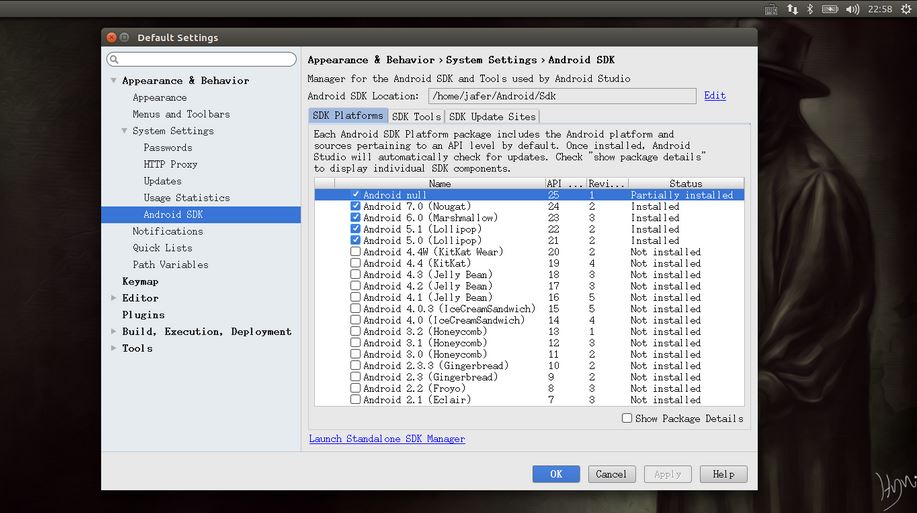Click the Apply button
917x513 pixels.
click(667, 474)
